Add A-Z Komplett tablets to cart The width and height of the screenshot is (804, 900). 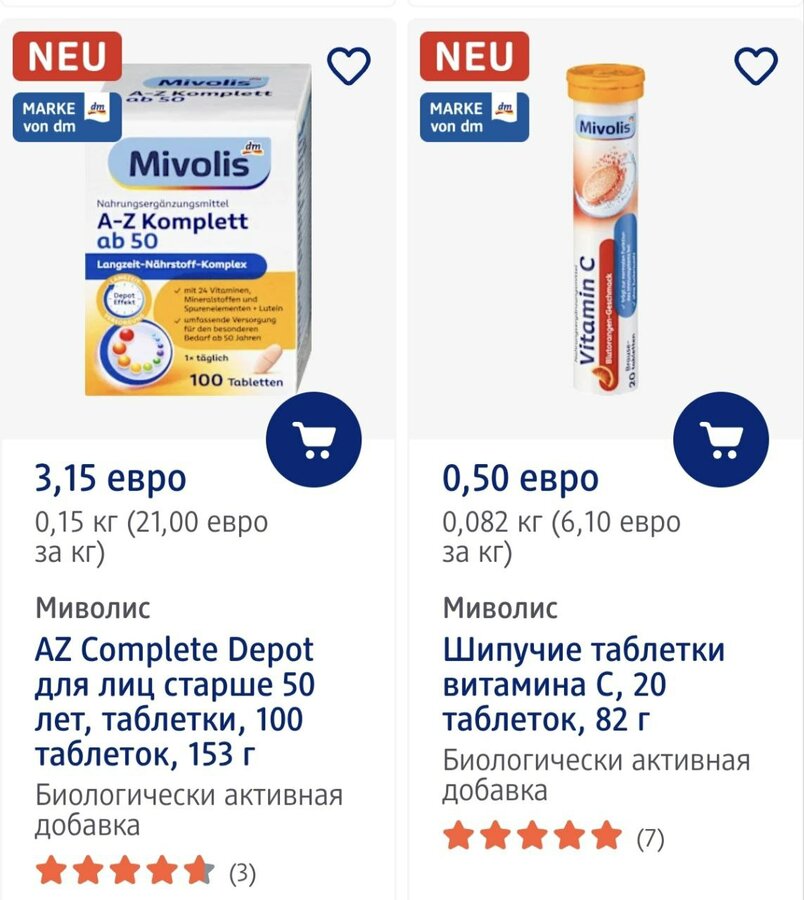314,439
